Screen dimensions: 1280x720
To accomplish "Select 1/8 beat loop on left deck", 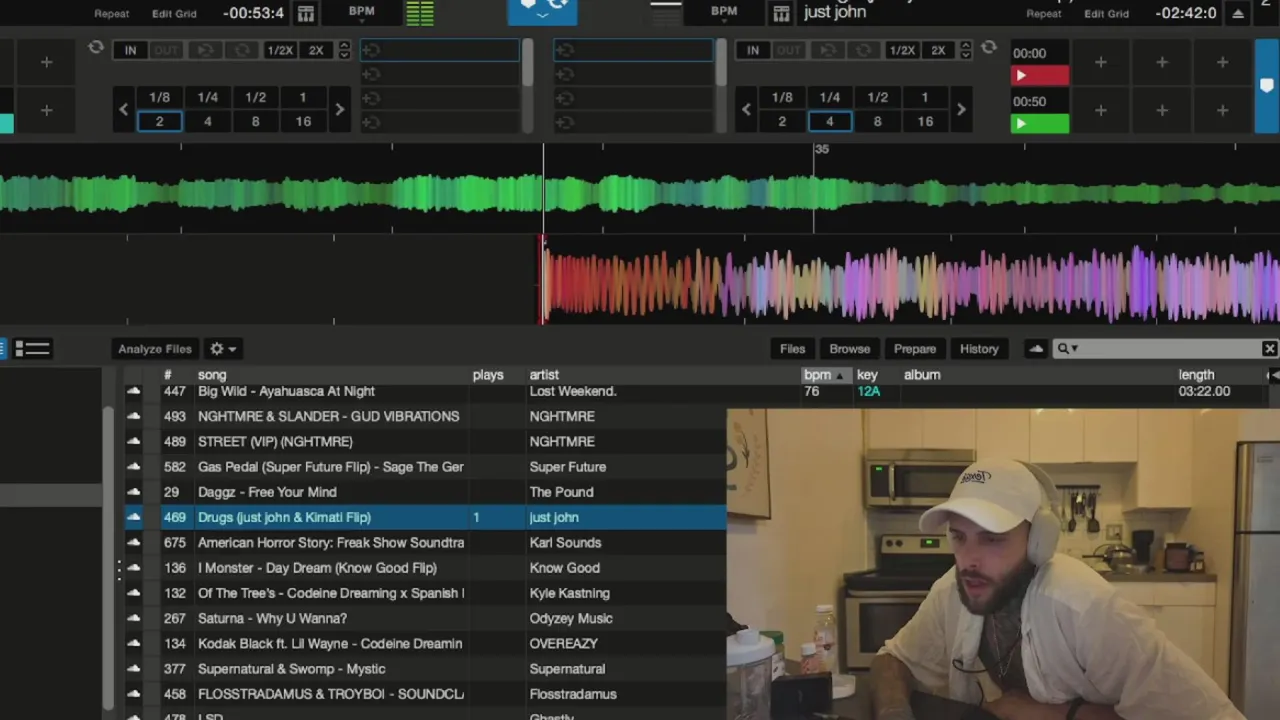I will point(159,97).
